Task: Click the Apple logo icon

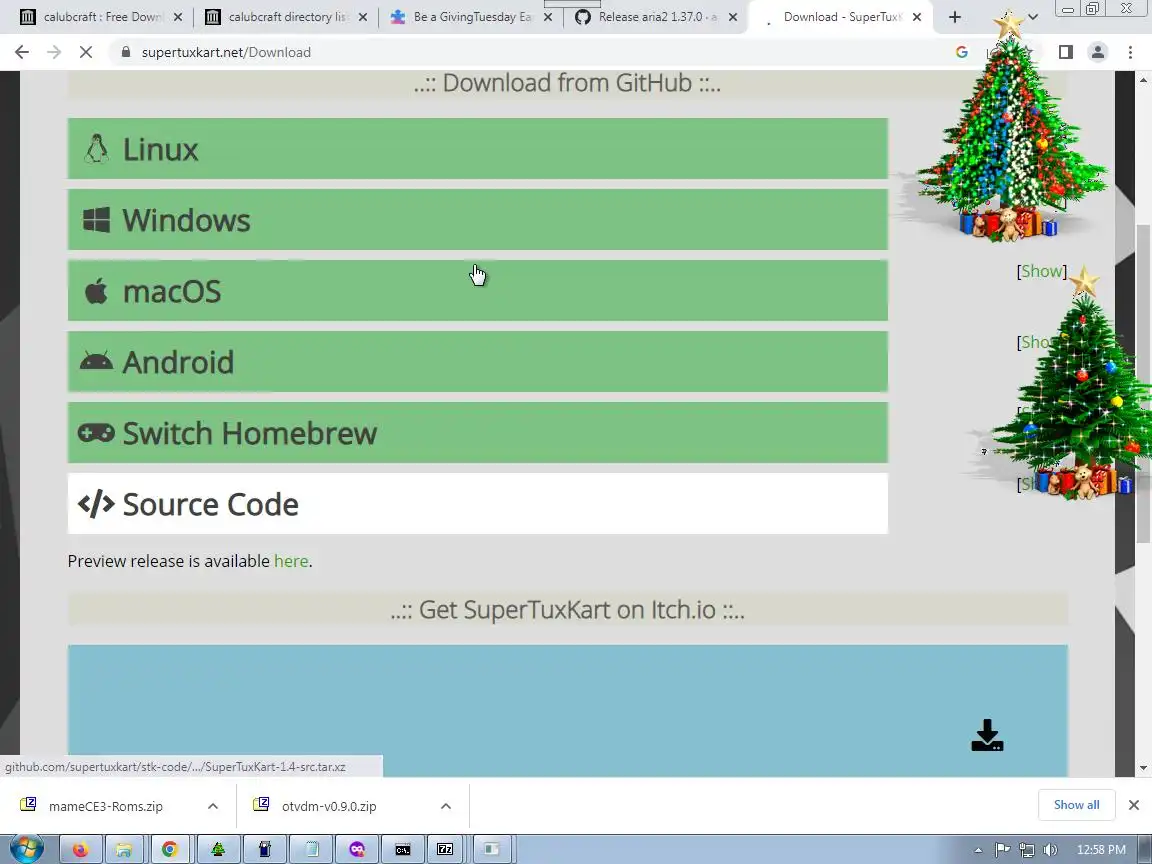Action: click(96, 291)
